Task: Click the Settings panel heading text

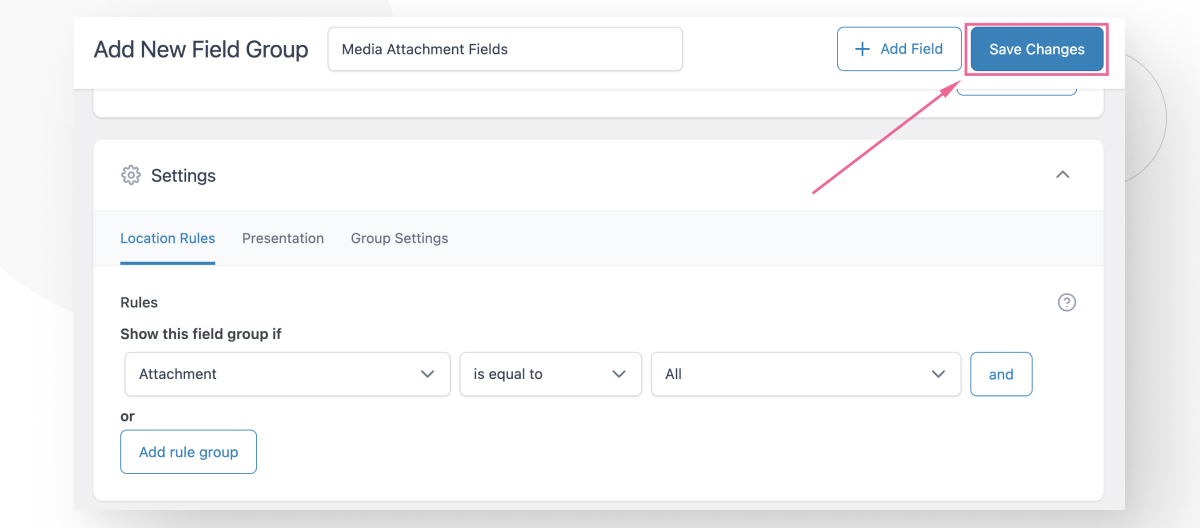Action: [183, 175]
